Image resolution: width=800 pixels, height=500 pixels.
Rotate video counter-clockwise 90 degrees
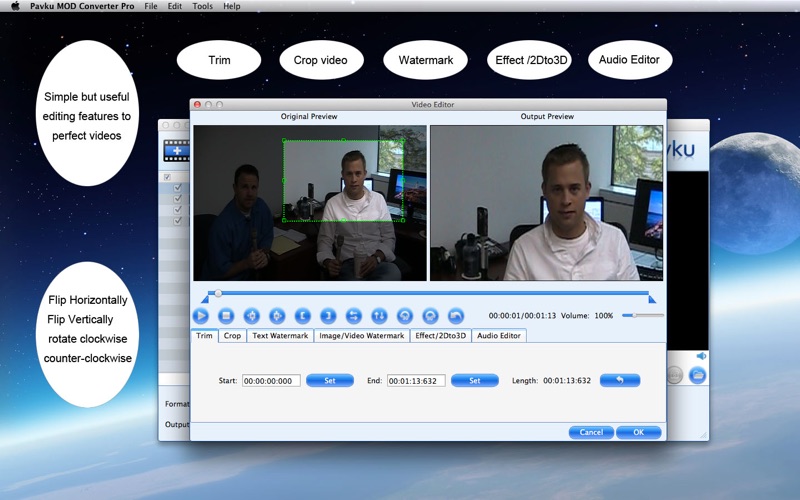405,316
